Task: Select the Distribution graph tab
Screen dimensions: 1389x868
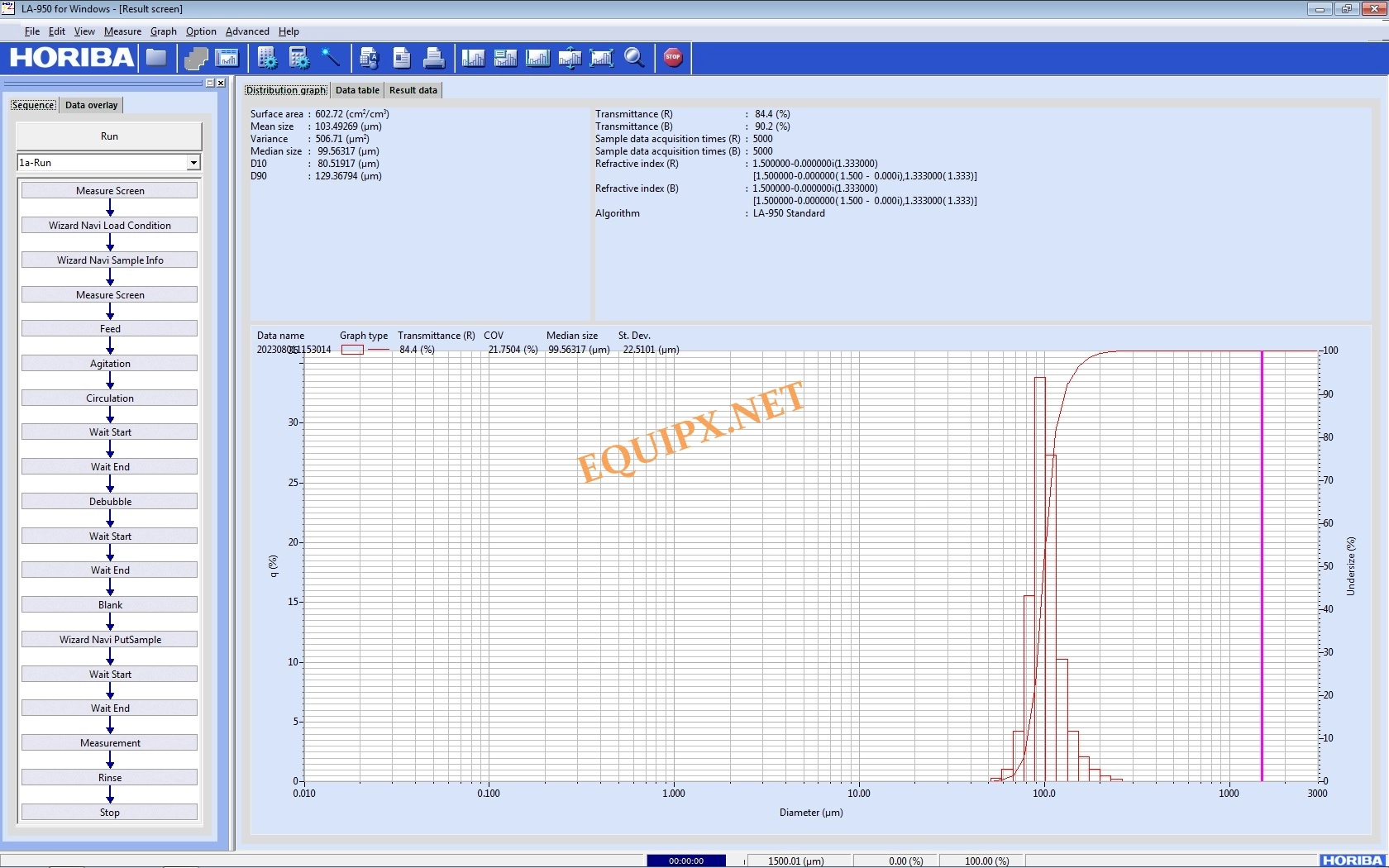Action: coord(286,90)
